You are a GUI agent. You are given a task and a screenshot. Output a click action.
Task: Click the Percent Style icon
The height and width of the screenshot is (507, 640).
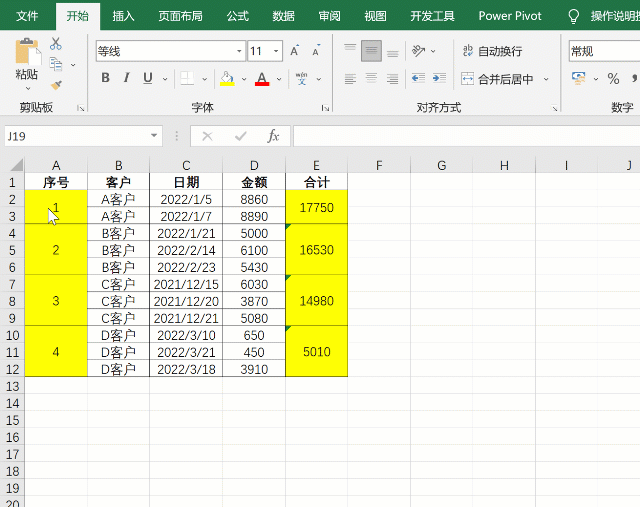[x=613, y=78]
